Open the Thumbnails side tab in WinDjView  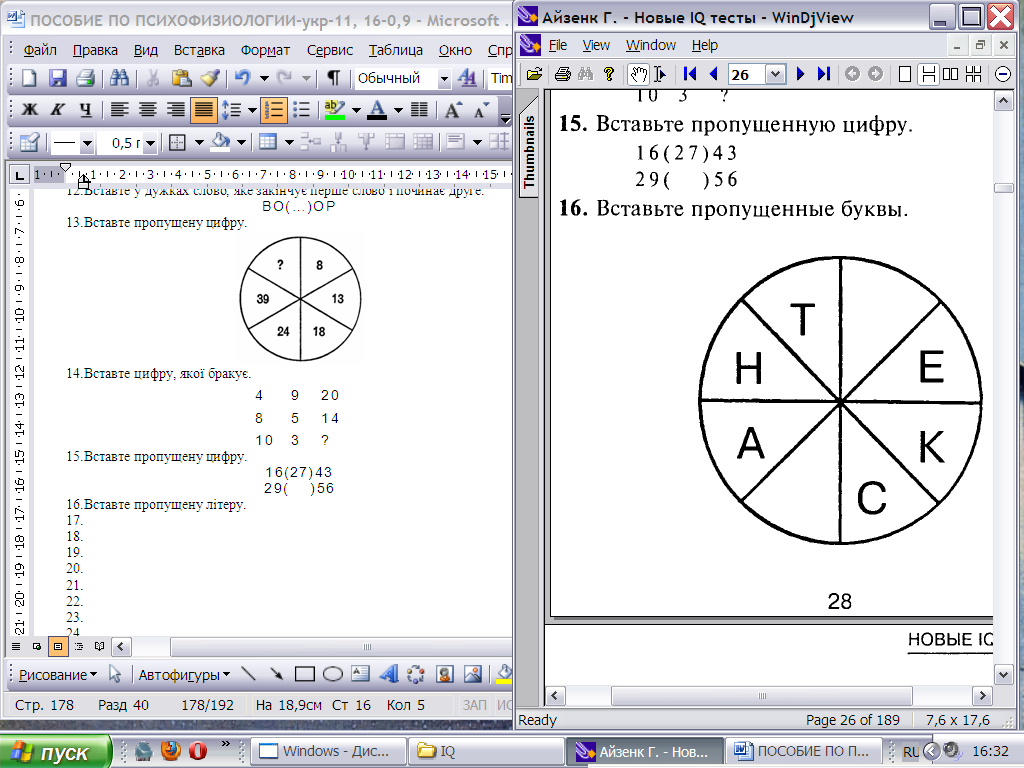529,147
